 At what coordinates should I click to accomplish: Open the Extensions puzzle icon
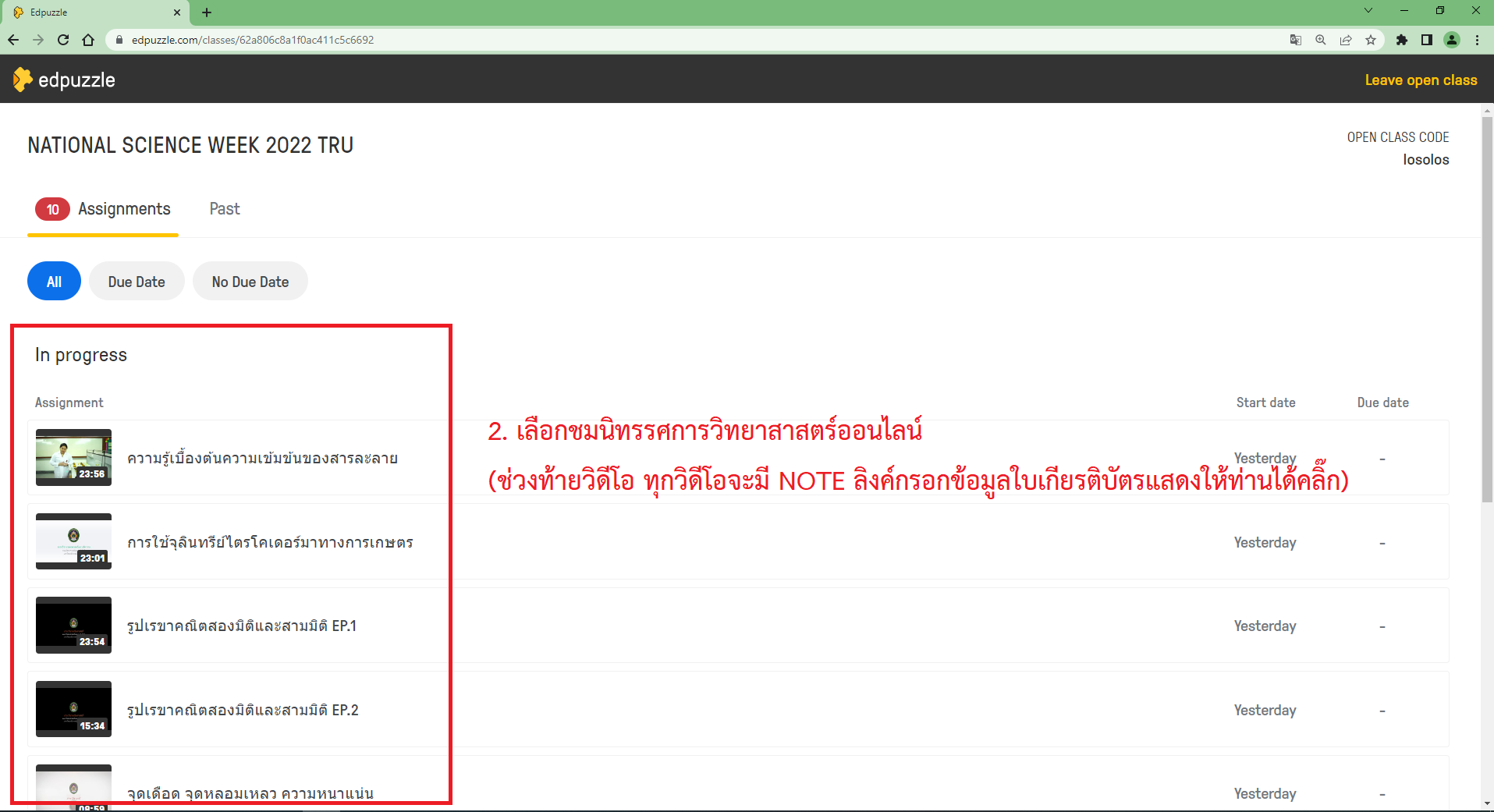point(1402,40)
